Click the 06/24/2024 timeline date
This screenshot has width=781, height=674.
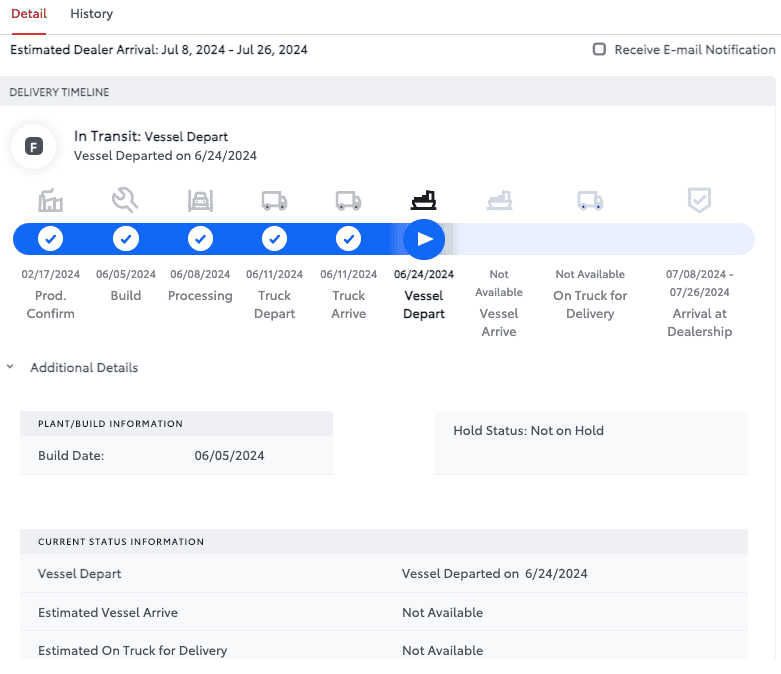(x=424, y=274)
